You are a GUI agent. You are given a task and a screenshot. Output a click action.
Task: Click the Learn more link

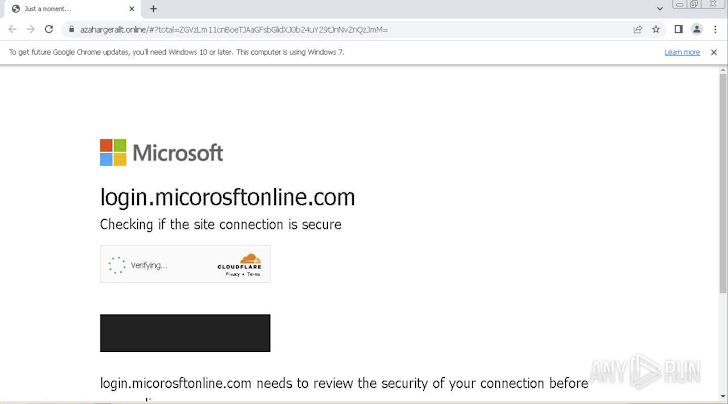(682, 52)
